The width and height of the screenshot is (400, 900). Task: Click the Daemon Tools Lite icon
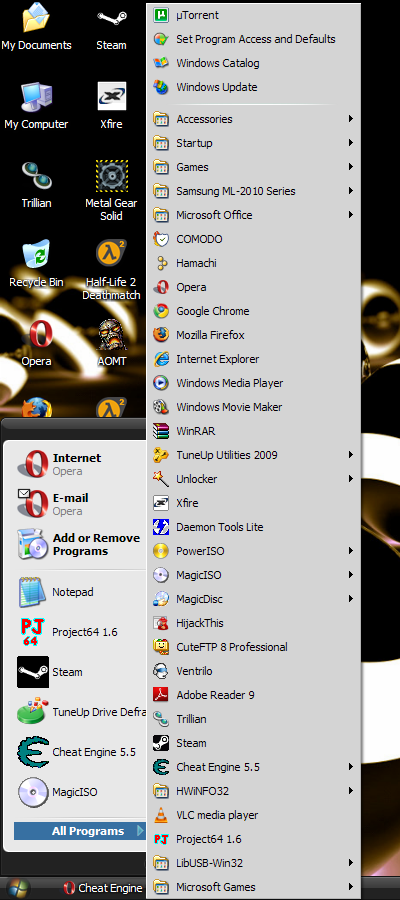[161, 527]
